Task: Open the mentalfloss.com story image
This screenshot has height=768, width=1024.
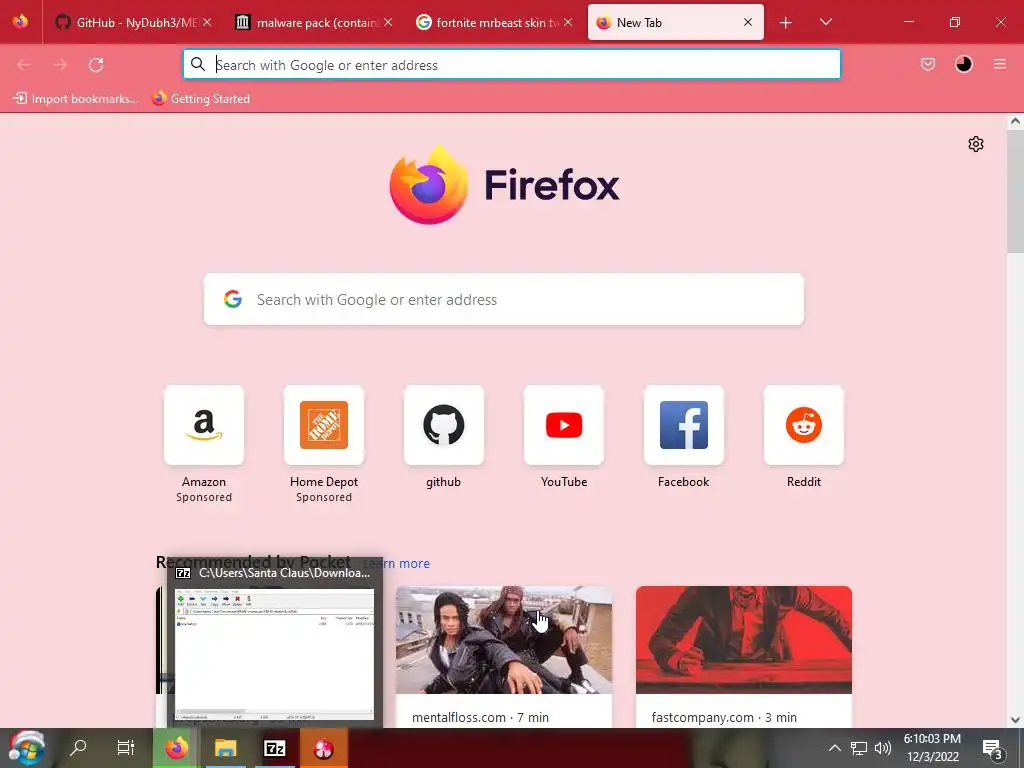Action: [504, 640]
